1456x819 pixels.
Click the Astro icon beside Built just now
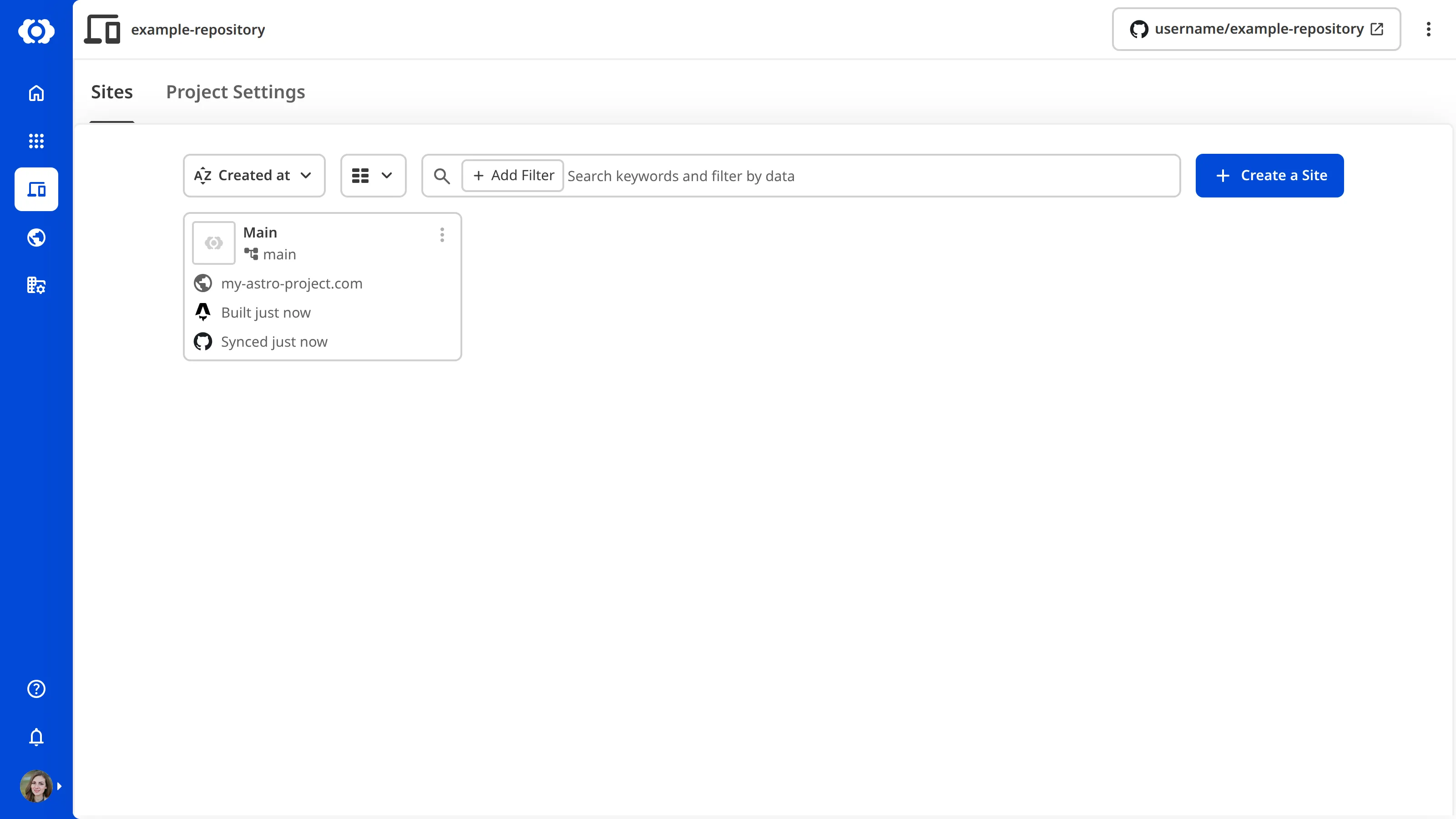203,312
